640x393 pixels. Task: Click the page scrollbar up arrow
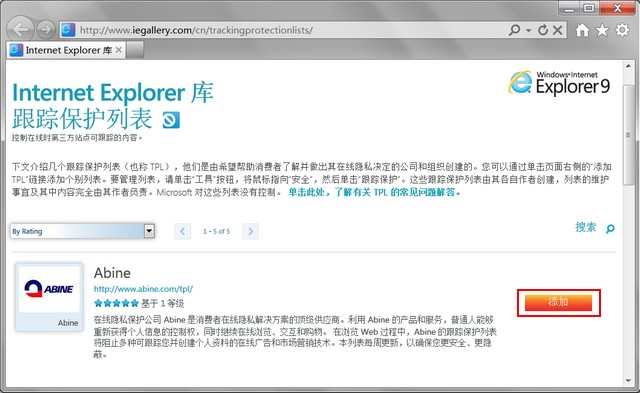628,67
